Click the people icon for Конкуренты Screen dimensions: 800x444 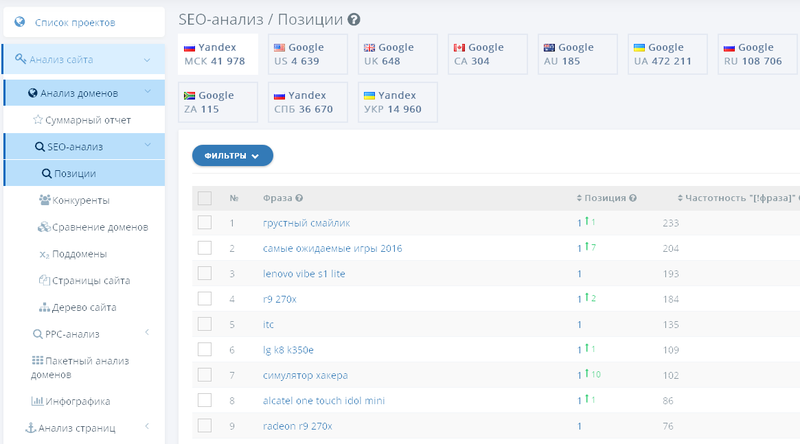[45, 200]
